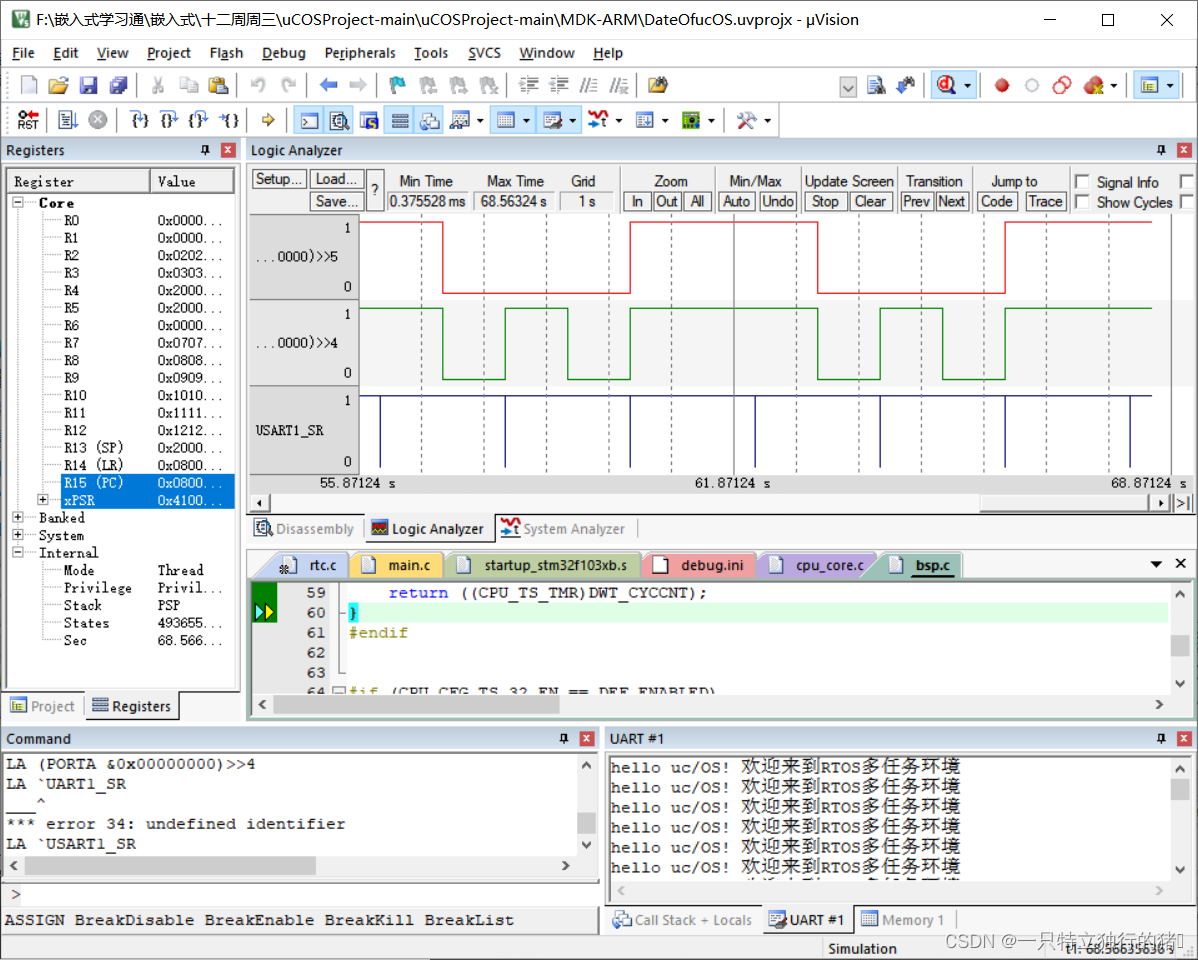Click the New file icon
Image resolution: width=1198 pixels, height=960 pixels.
click(29, 85)
